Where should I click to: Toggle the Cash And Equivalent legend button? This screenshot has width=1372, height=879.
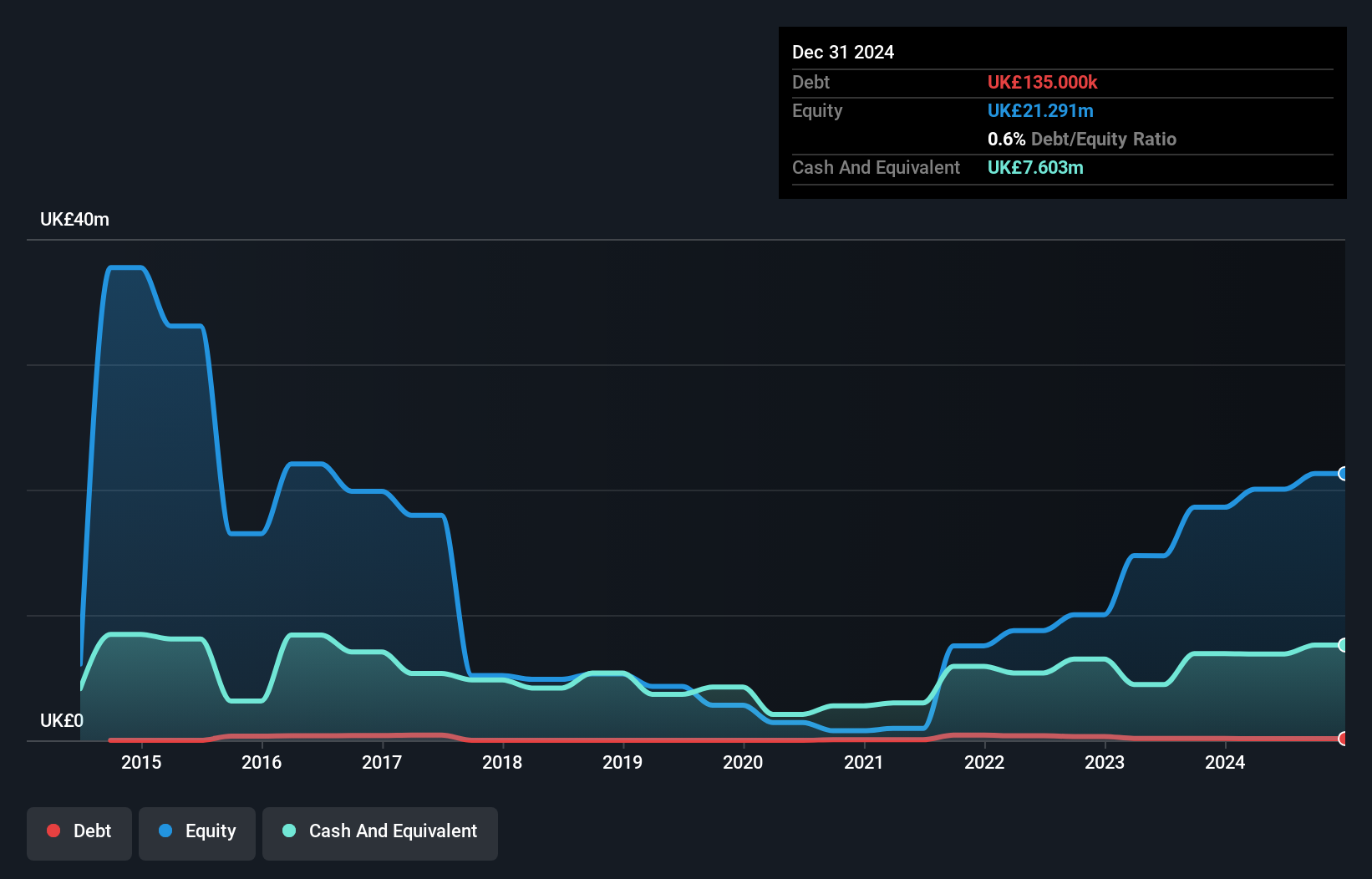pos(380,833)
